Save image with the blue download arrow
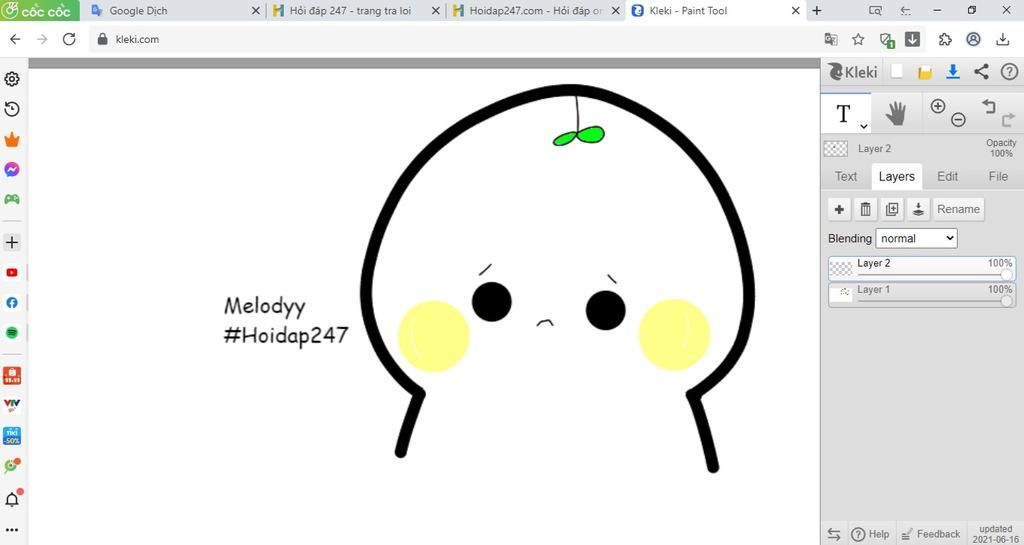Viewport: 1024px width, 545px height. [953, 72]
